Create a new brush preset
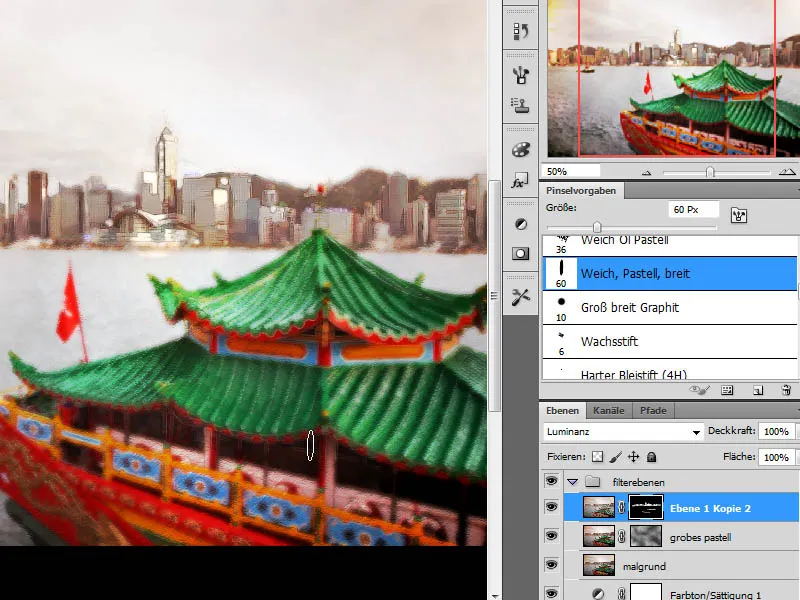This screenshot has height=600, width=800. click(x=758, y=390)
